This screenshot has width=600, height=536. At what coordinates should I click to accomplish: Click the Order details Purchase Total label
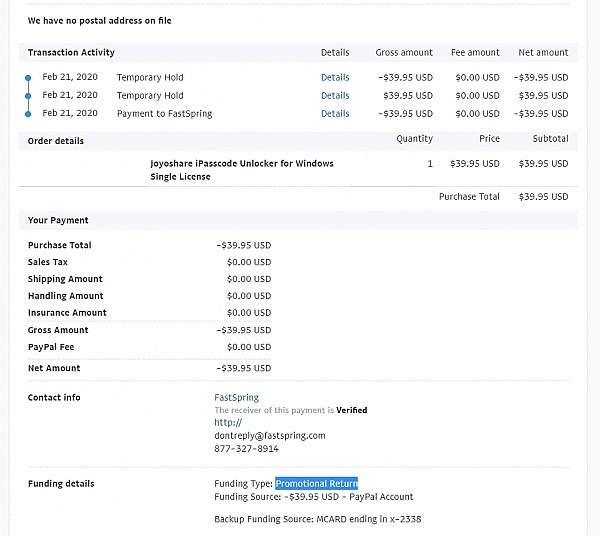(469, 197)
